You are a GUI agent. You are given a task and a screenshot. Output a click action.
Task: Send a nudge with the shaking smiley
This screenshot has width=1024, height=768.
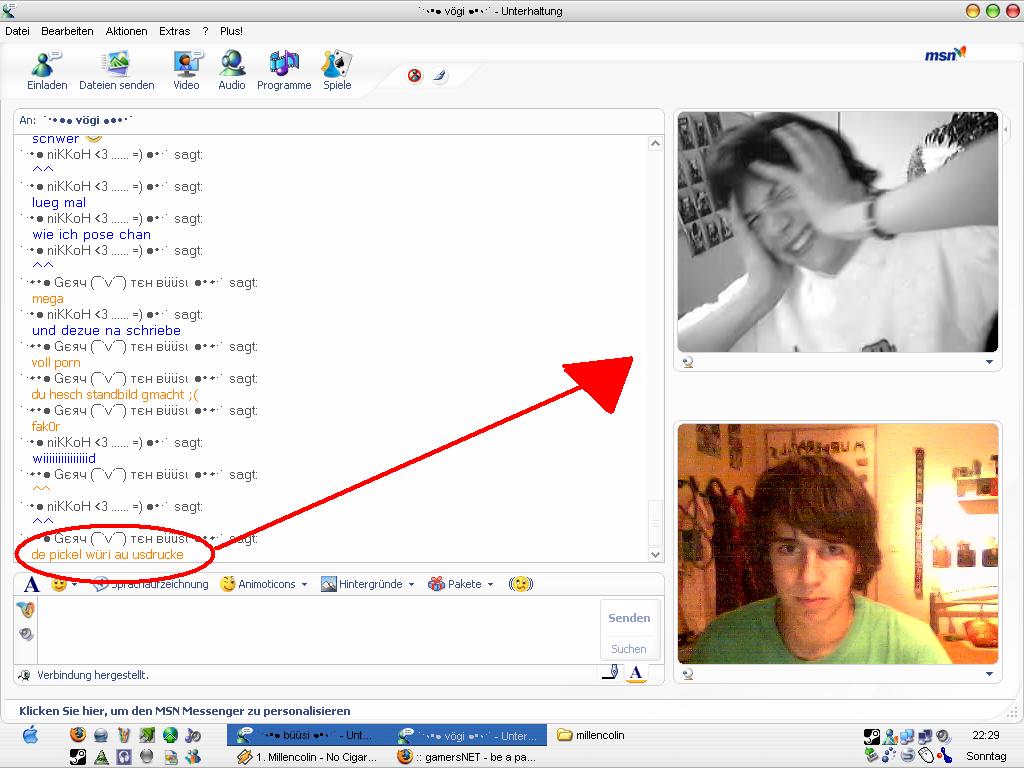(520, 584)
